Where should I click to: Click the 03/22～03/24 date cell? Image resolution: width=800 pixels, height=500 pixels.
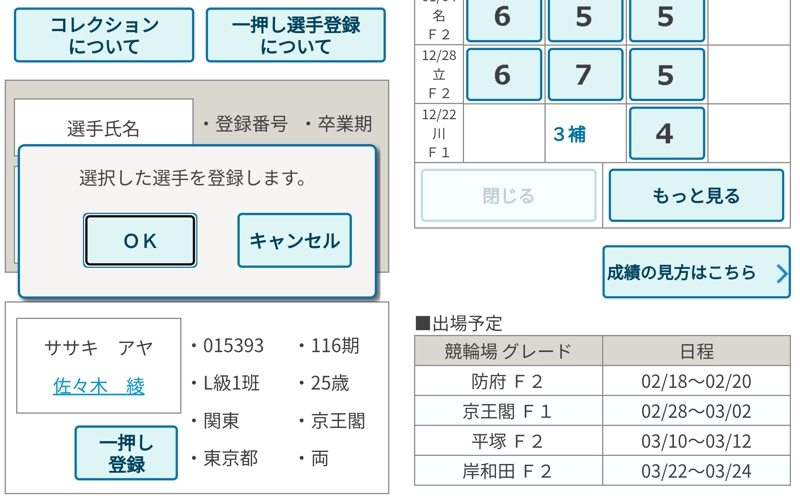pos(696,470)
